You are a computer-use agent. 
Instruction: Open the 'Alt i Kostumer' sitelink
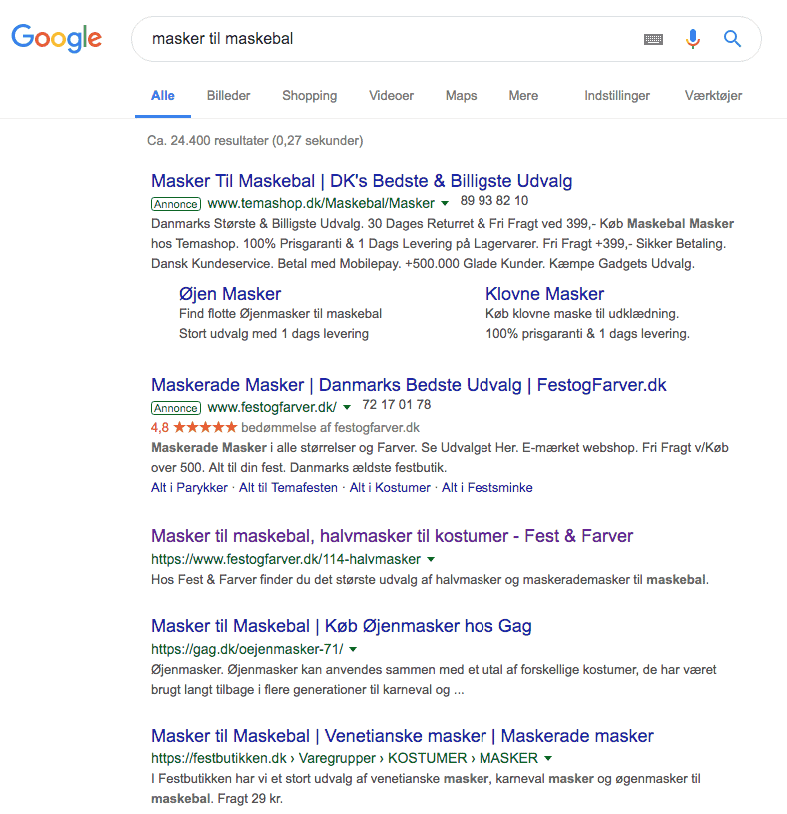pyautogui.click(x=390, y=487)
